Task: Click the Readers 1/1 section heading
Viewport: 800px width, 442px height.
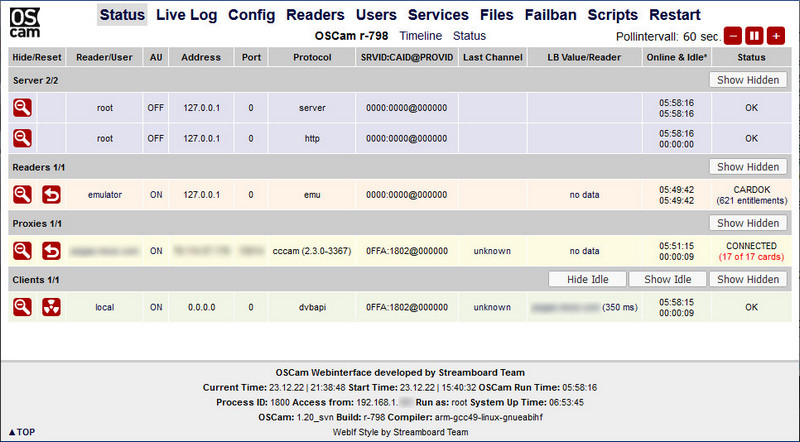Action: click(x=39, y=167)
